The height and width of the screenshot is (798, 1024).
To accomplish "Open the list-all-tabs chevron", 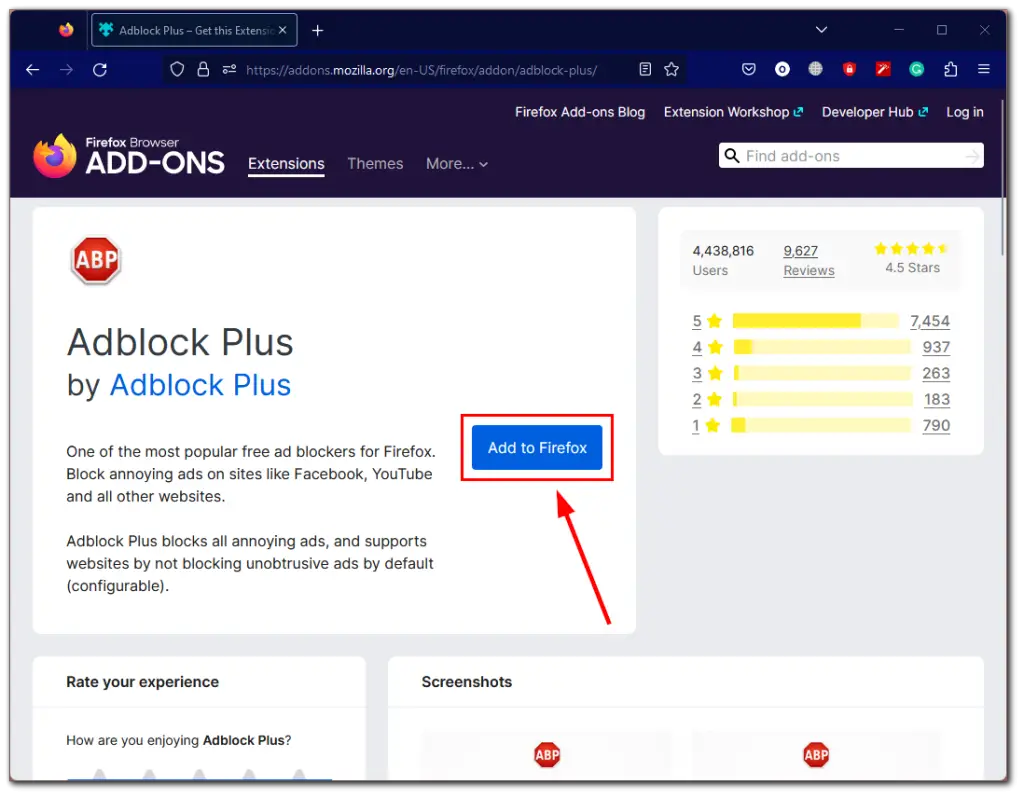I will pos(821,30).
